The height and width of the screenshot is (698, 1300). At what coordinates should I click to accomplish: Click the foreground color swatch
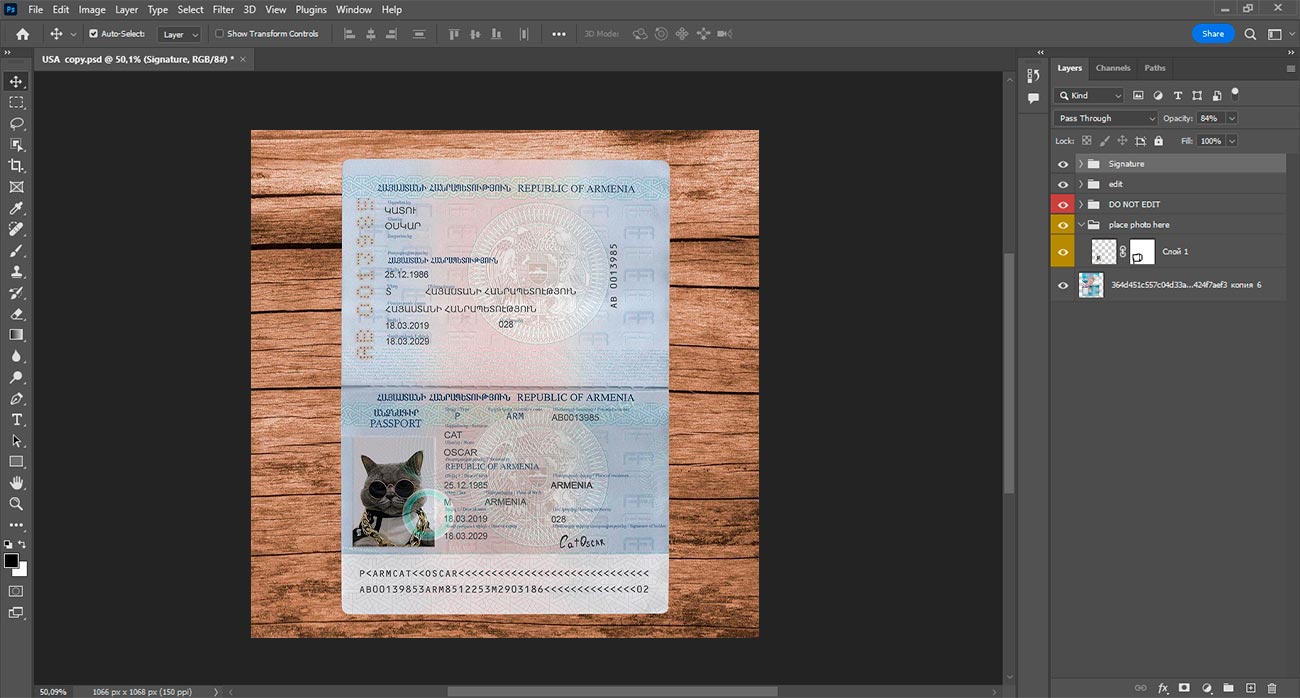tap(11, 561)
